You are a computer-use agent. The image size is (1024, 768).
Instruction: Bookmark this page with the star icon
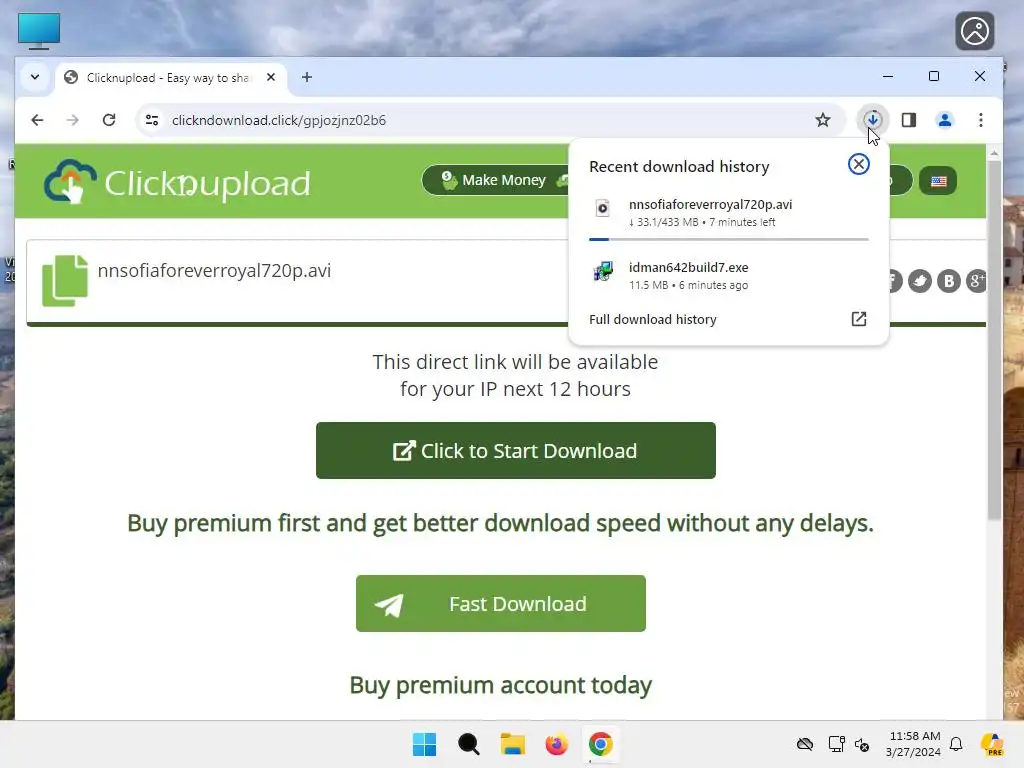click(x=823, y=120)
